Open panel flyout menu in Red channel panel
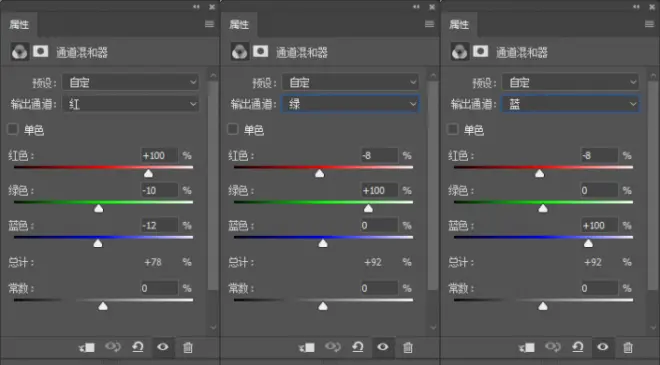This screenshot has height=365, width=660. click(209, 24)
